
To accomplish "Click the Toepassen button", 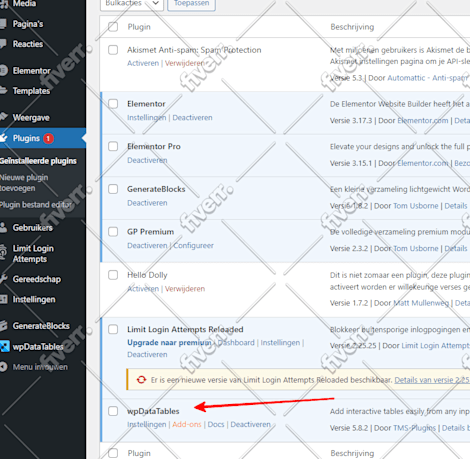I will (x=191, y=4).
